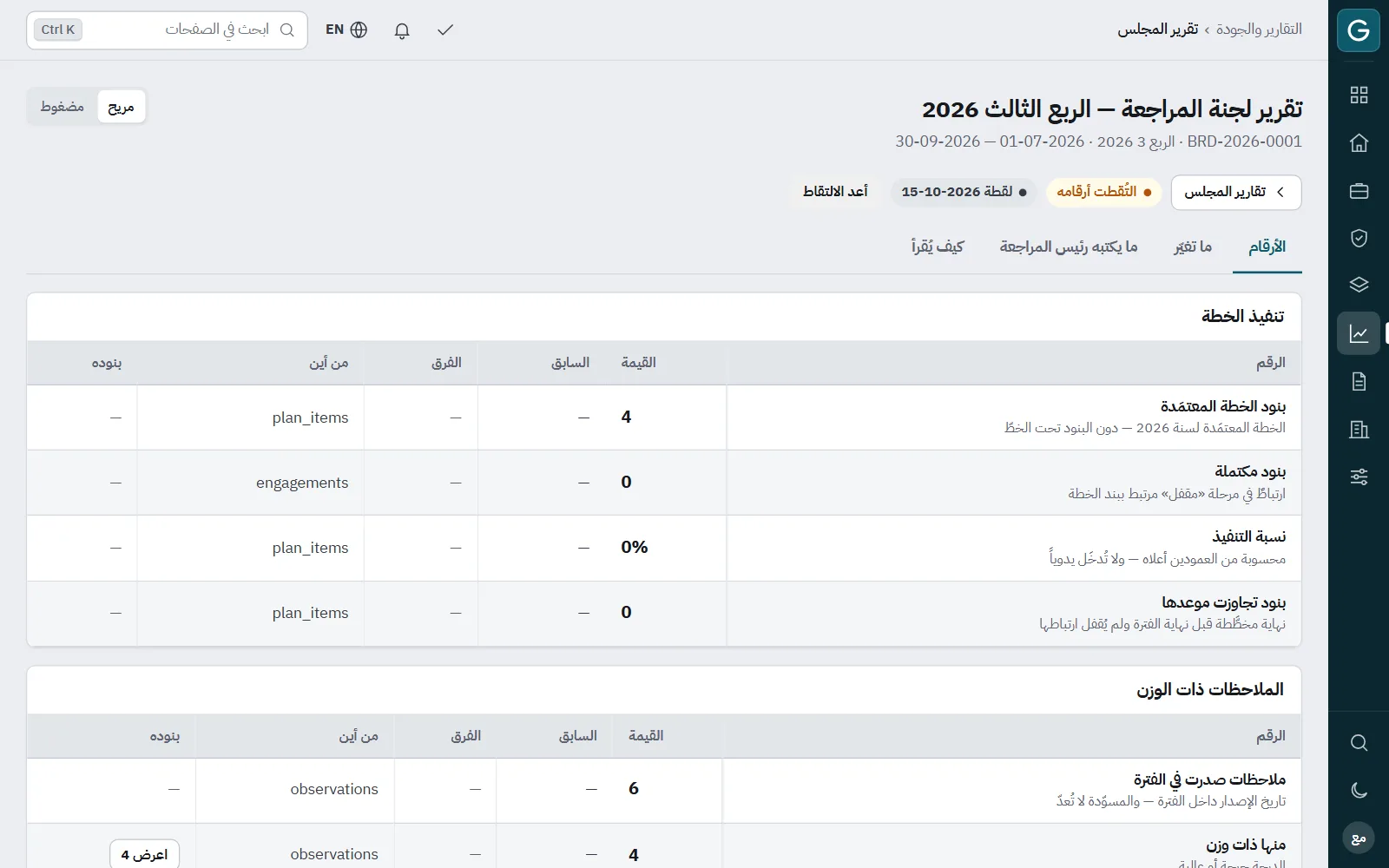Click the تنفيذ الخطة section heading
Screen dimensions: 1389x868
coord(1242,316)
